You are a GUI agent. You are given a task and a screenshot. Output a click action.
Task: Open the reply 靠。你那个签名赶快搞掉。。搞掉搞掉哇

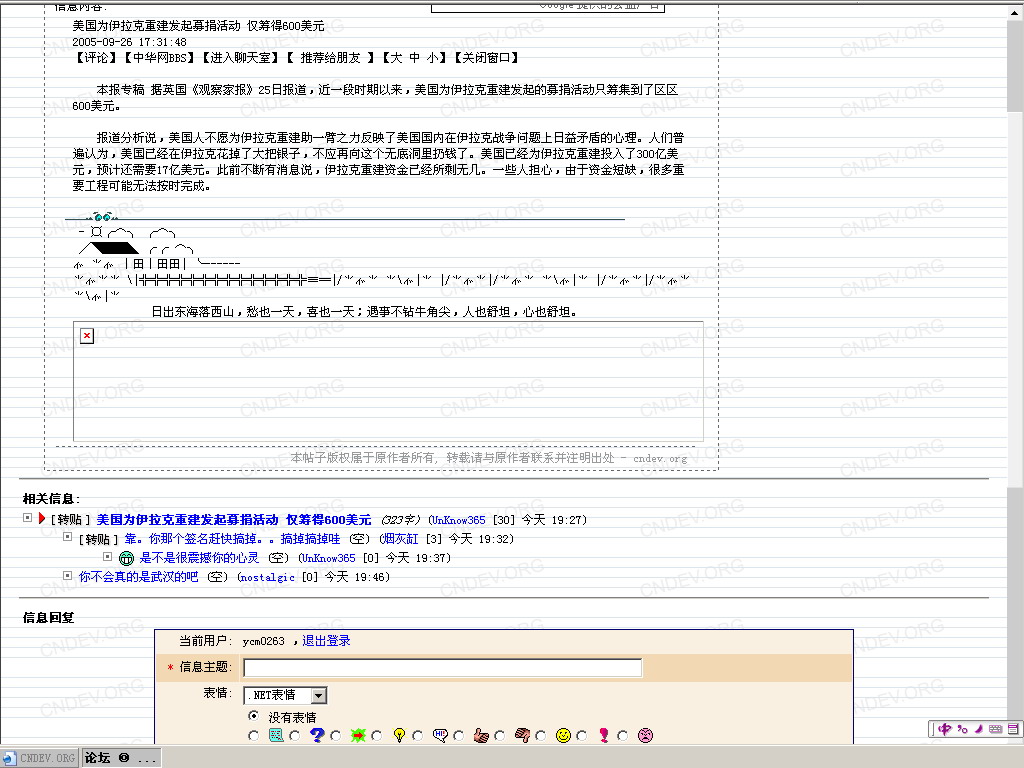(232, 539)
